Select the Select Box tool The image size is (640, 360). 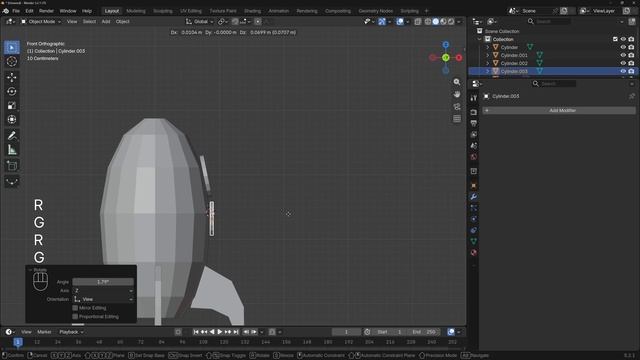[12, 47]
